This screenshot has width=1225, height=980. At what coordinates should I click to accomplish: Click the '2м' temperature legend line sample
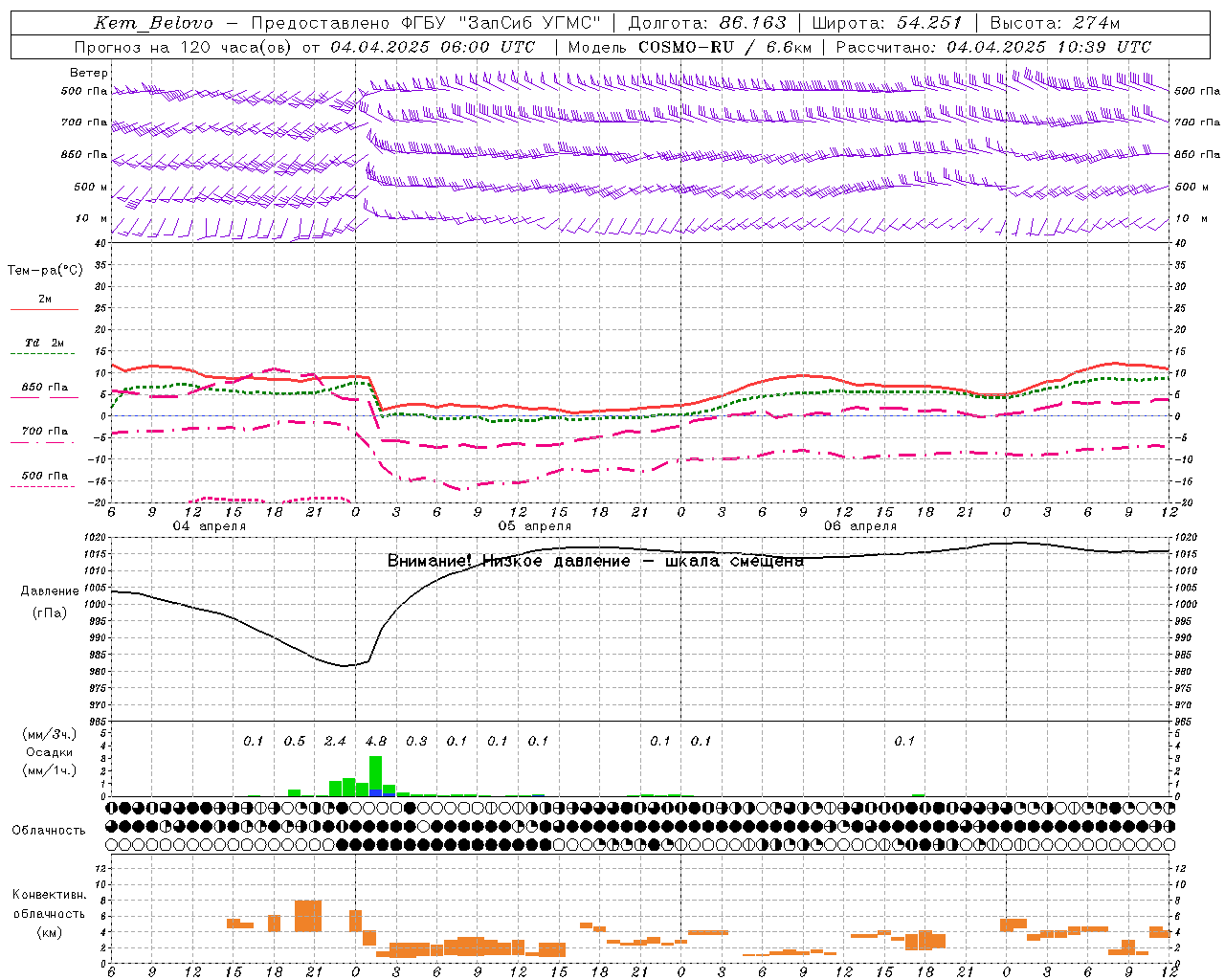[44, 309]
